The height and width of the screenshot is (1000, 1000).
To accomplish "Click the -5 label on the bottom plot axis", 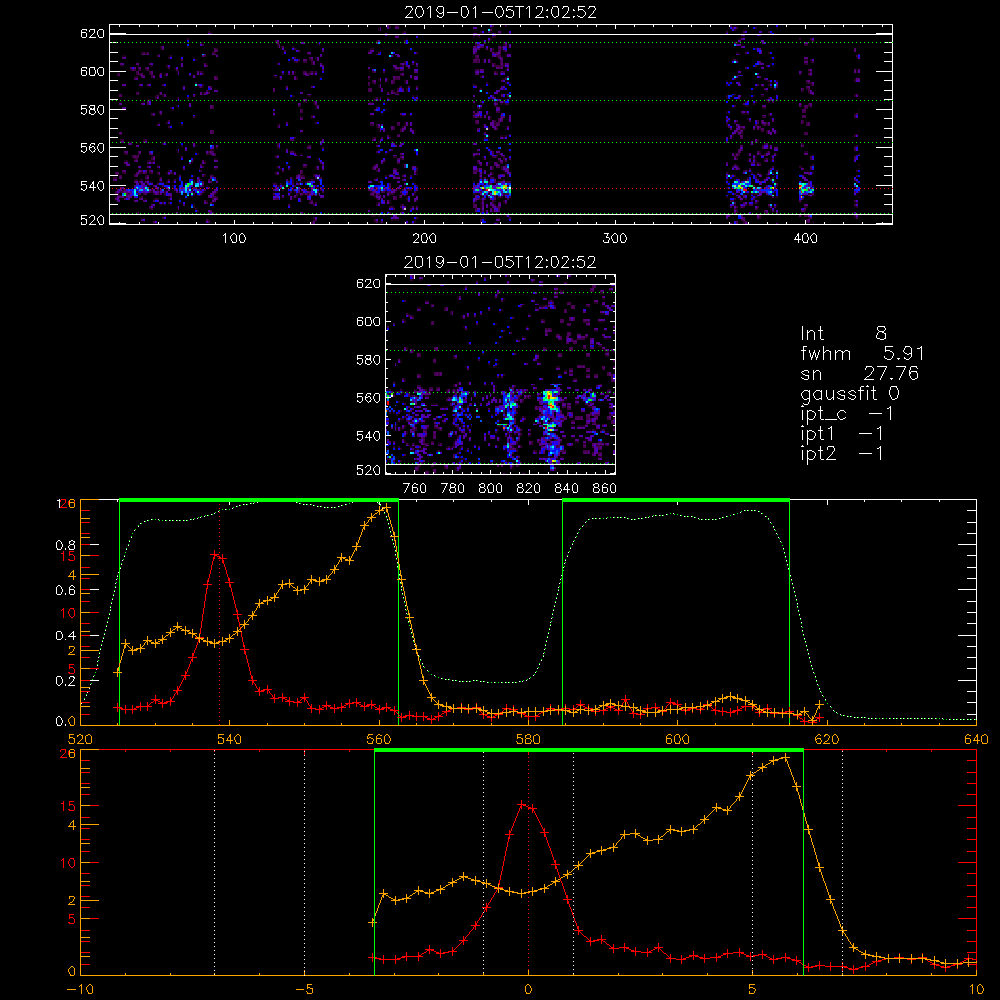I will click(x=304, y=990).
